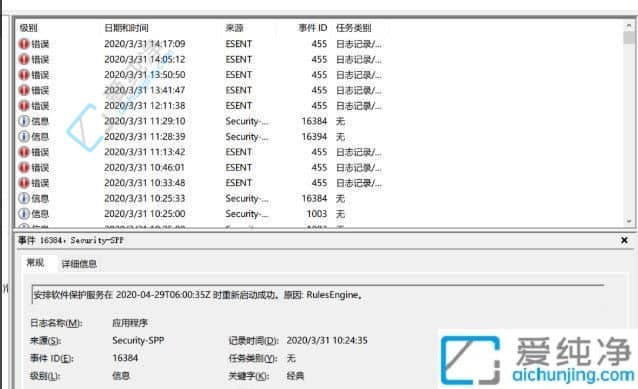Click event ID 16394 in the list
This screenshot has height=389, width=638.
314,136
